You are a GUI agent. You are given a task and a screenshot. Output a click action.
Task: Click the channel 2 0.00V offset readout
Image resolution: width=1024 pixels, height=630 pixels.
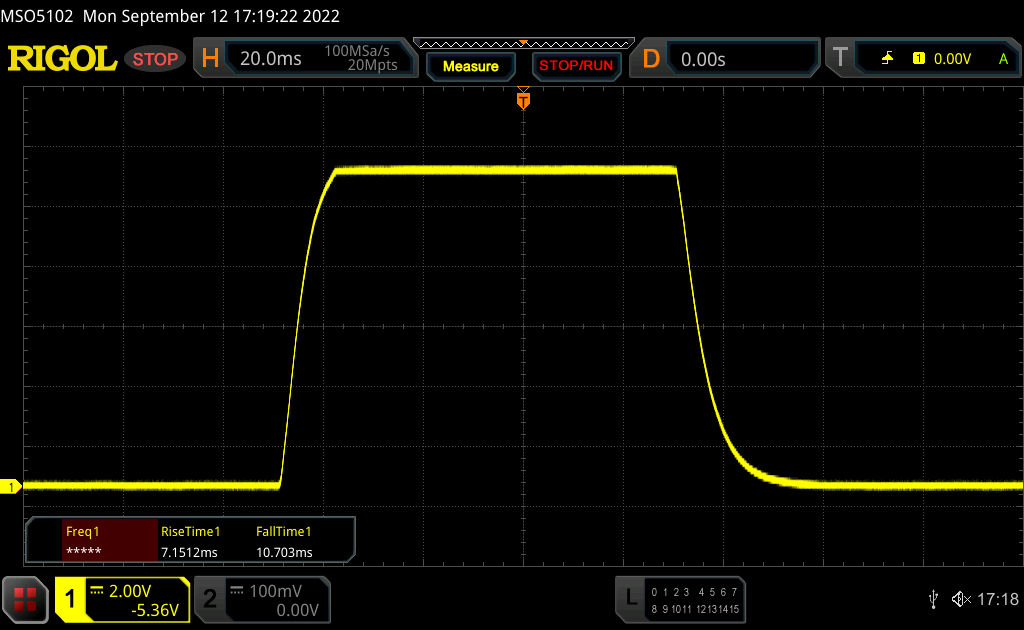pyautogui.click(x=297, y=610)
